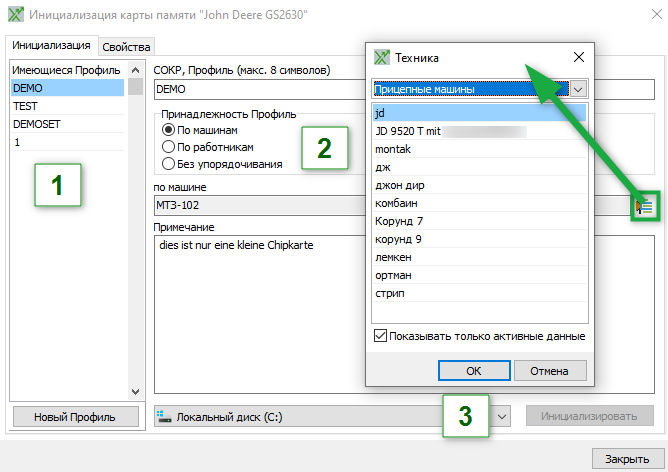Viewport: 668px width, 472px height.
Task: Toggle Показывать только активные данные checkbox
Action: pos(380,336)
